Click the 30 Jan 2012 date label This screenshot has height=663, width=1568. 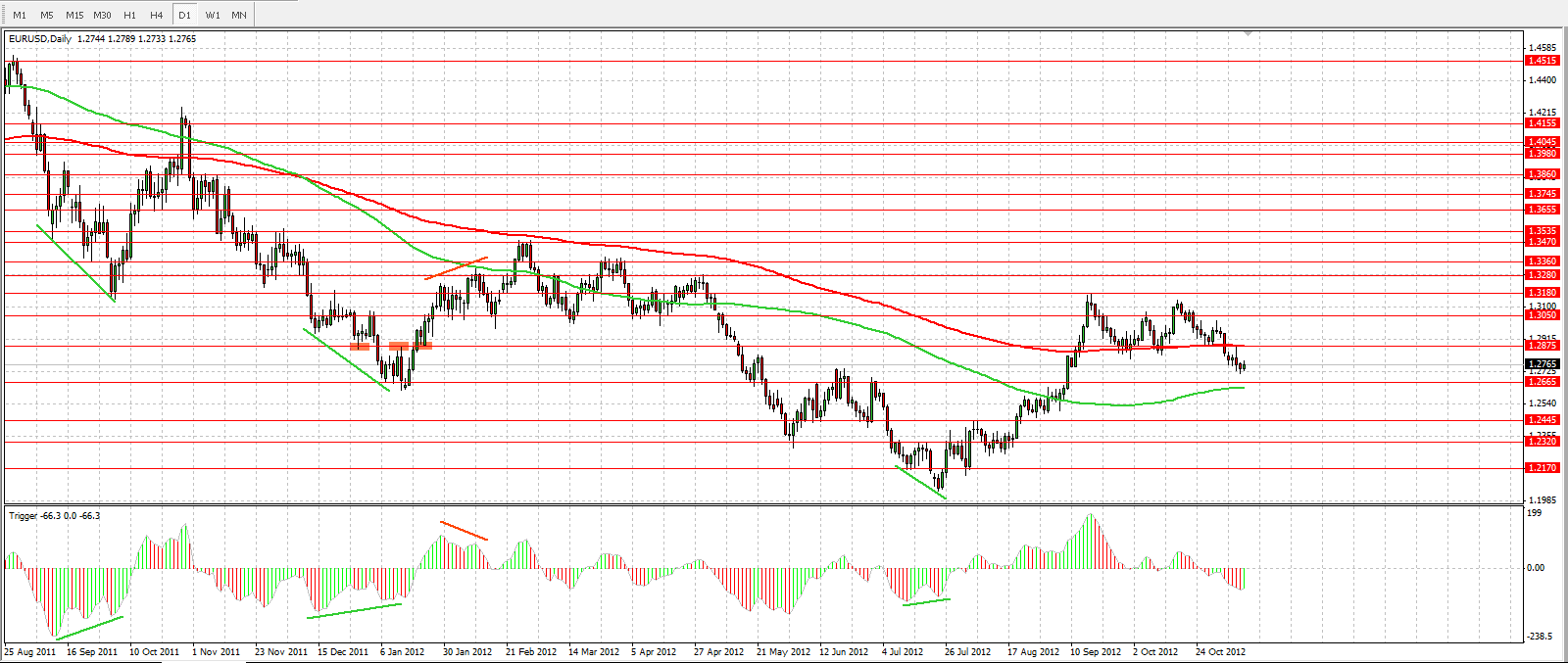click(x=467, y=651)
